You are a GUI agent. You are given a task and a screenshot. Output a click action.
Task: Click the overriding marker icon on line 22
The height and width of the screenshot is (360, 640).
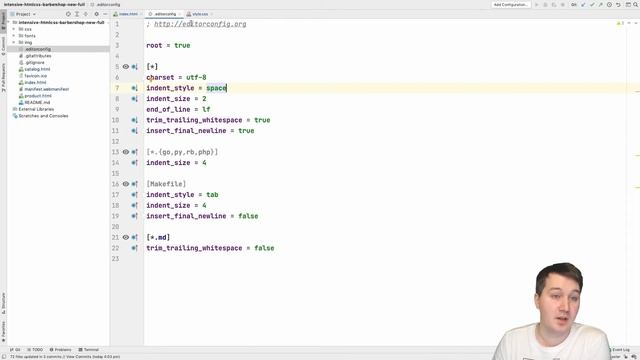(x=134, y=248)
